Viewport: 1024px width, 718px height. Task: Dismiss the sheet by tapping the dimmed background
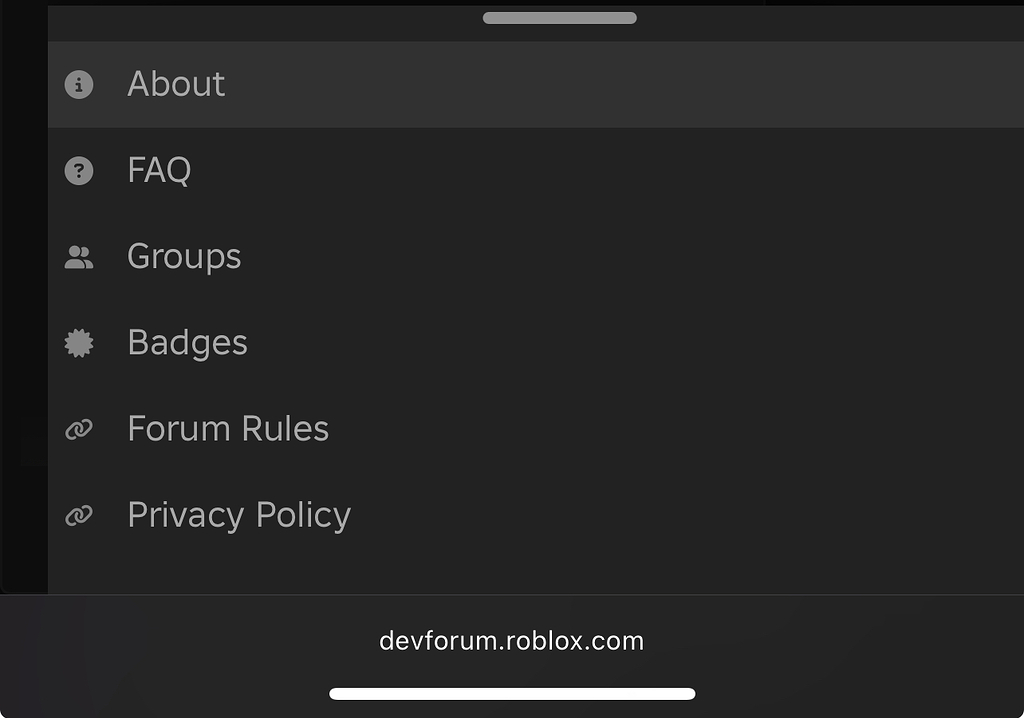tap(20, 300)
